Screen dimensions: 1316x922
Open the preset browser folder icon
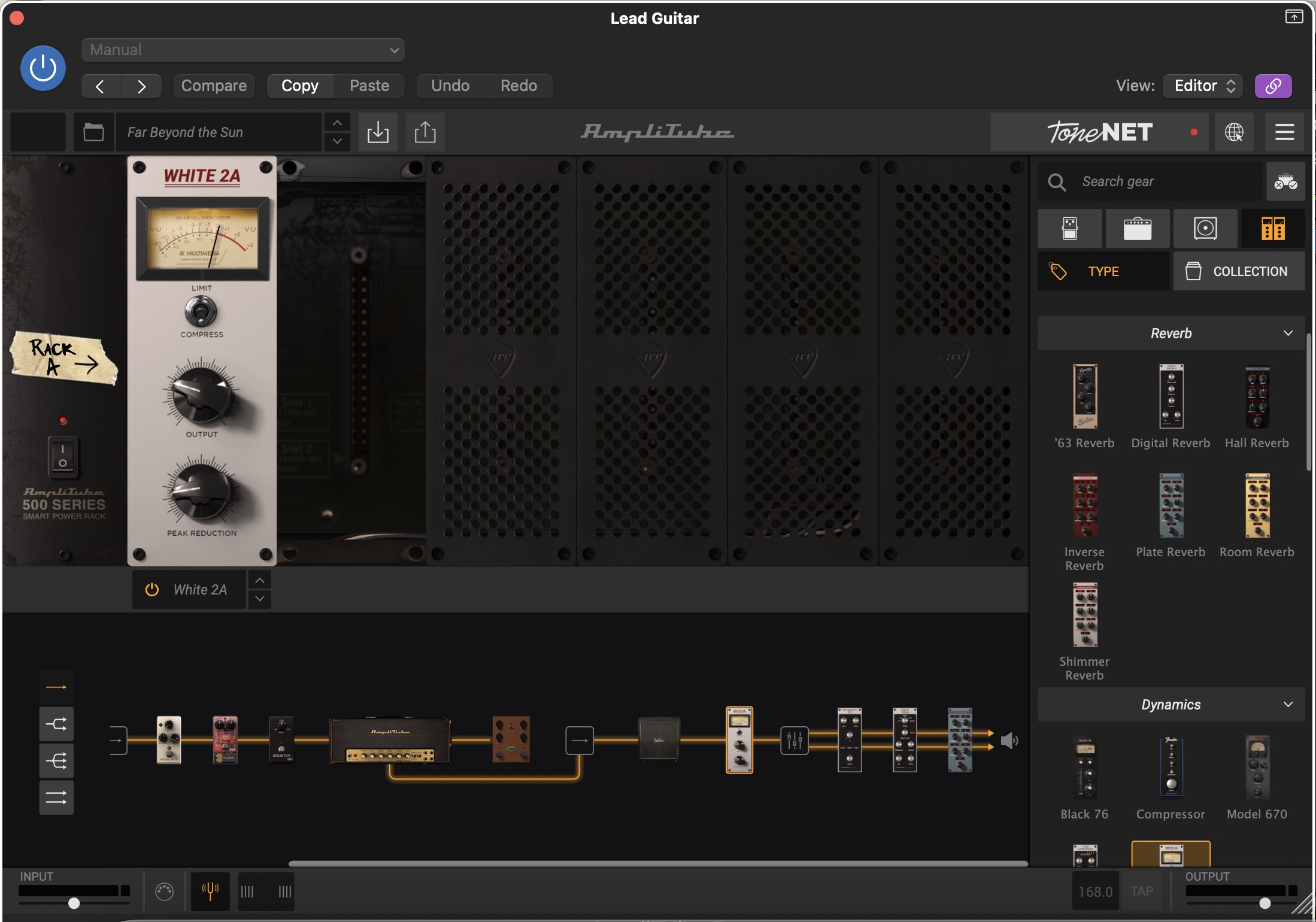pos(93,132)
